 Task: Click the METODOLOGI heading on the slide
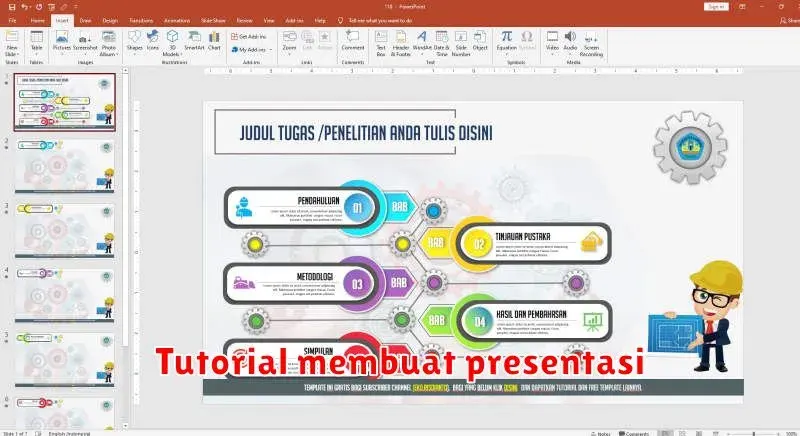point(315,276)
